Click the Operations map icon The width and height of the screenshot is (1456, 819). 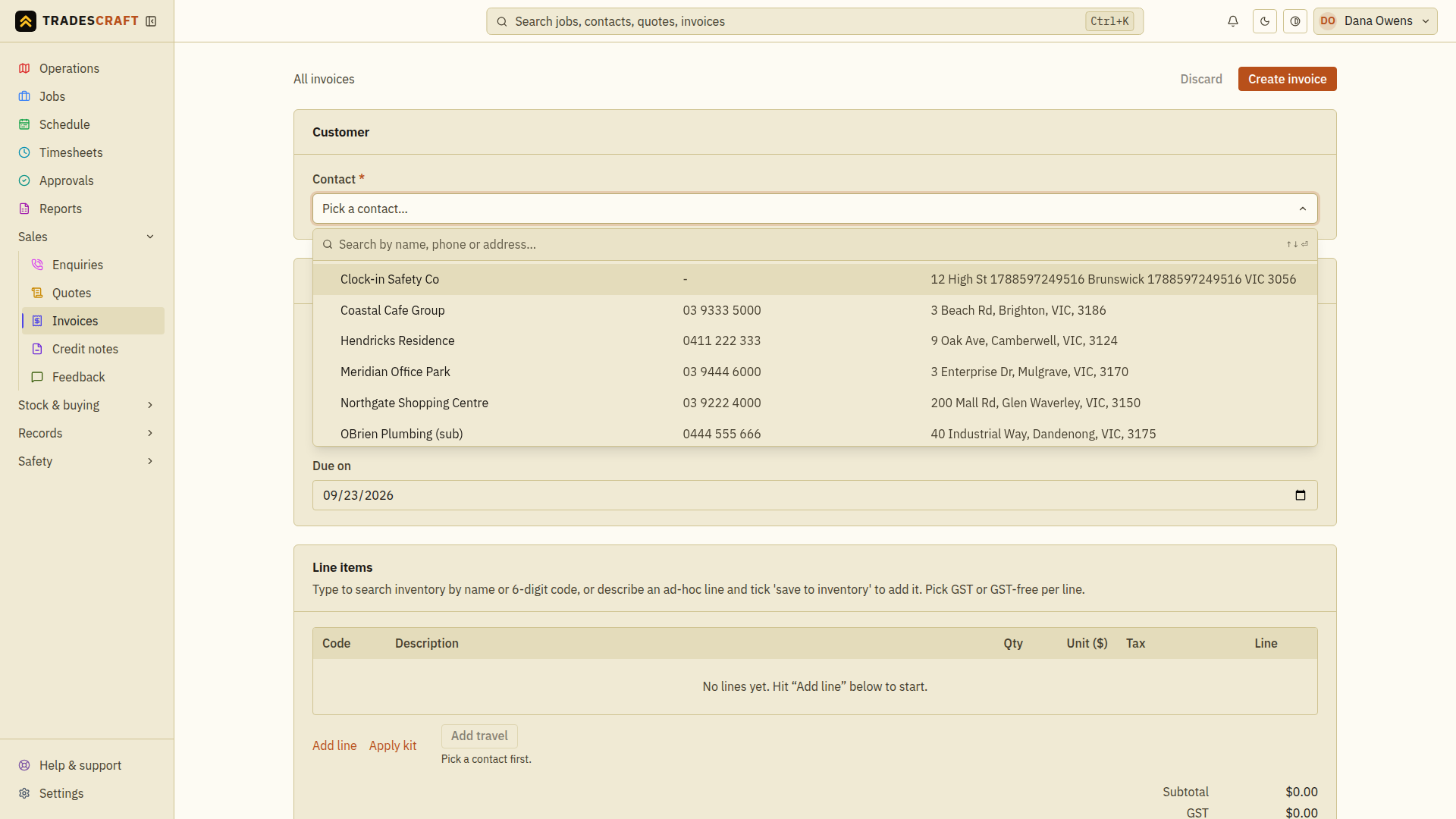[x=24, y=68]
